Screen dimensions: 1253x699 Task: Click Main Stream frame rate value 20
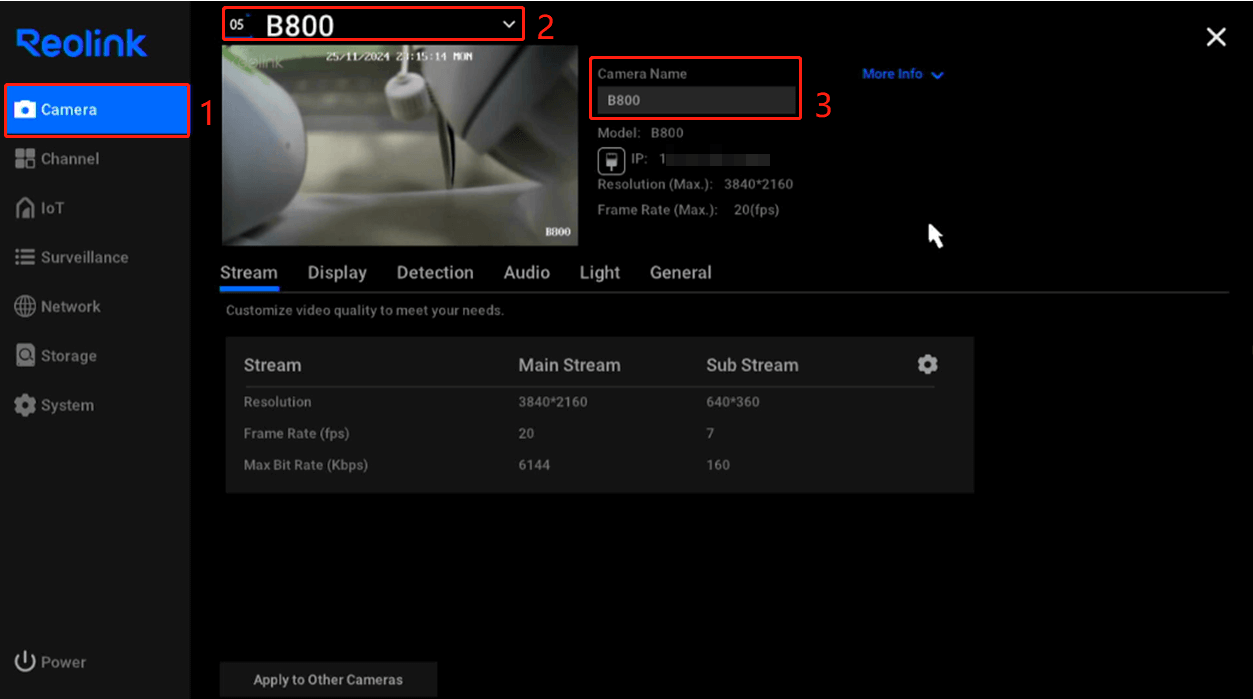click(x=526, y=433)
